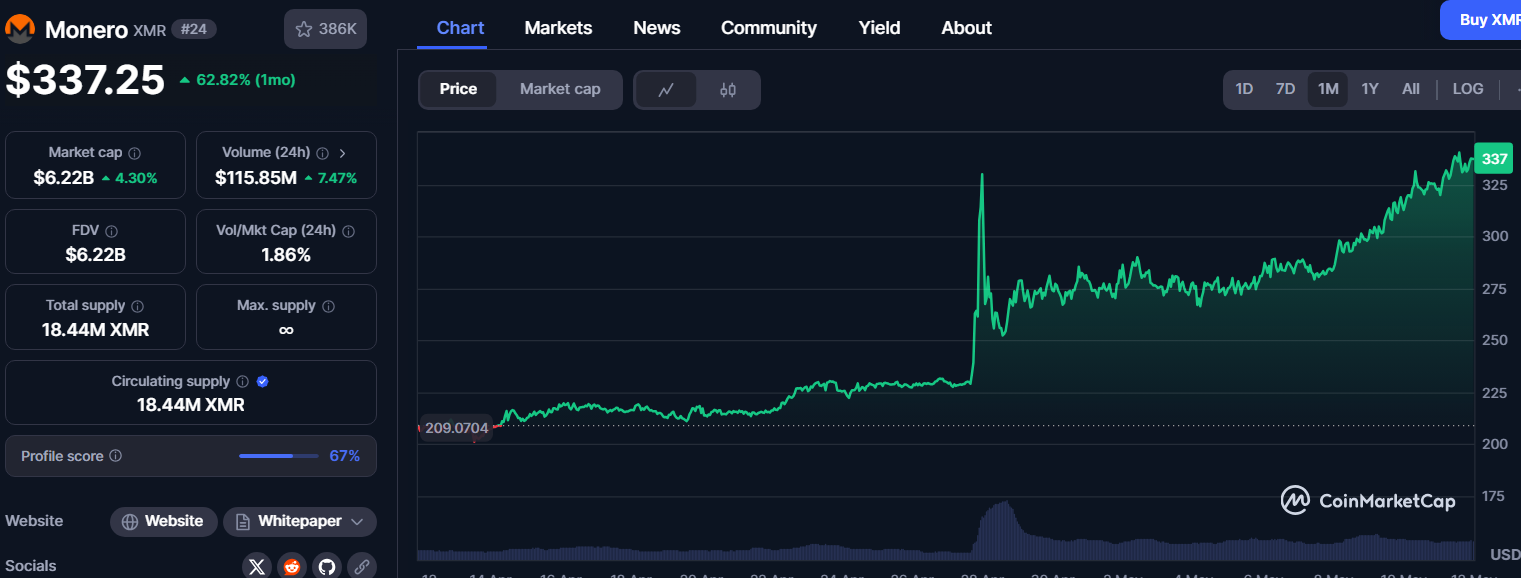Select the Price chart toggle
The height and width of the screenshot is (578, 1521).
click(458, 89)
